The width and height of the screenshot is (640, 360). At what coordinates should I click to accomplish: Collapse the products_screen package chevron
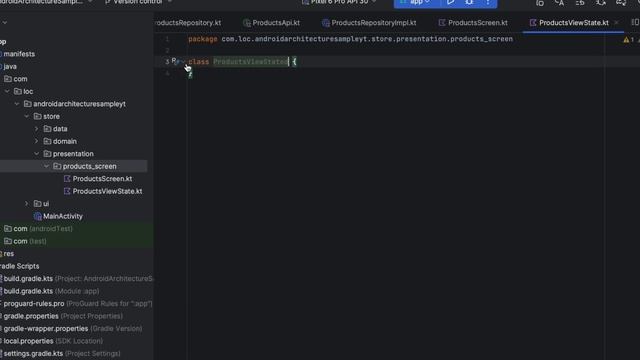tap(46, 167)
